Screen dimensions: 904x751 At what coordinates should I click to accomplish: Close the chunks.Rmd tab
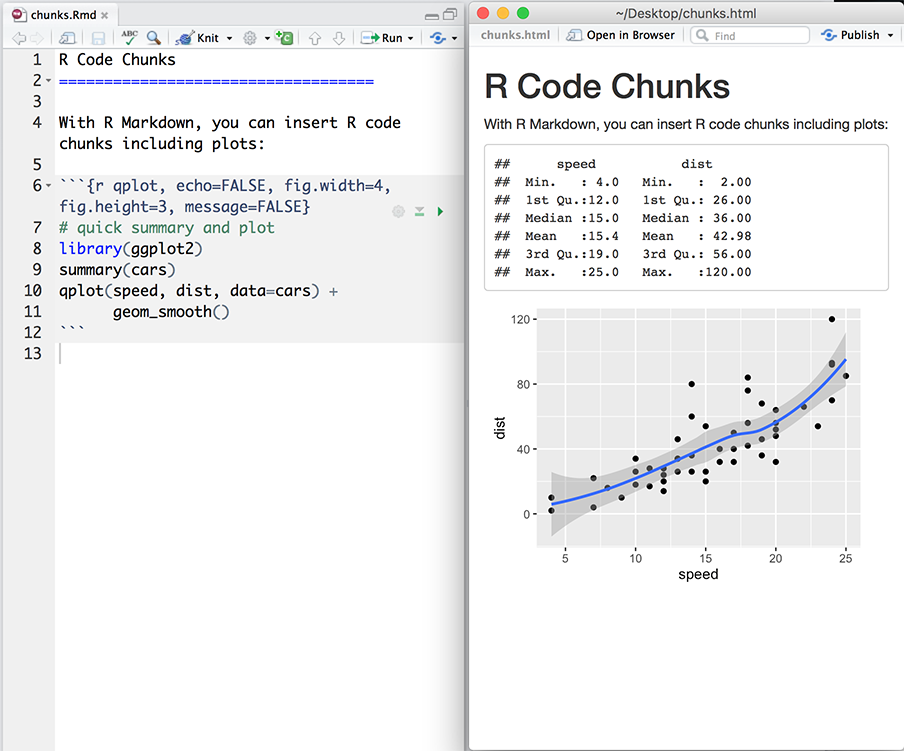coord(104,16)
